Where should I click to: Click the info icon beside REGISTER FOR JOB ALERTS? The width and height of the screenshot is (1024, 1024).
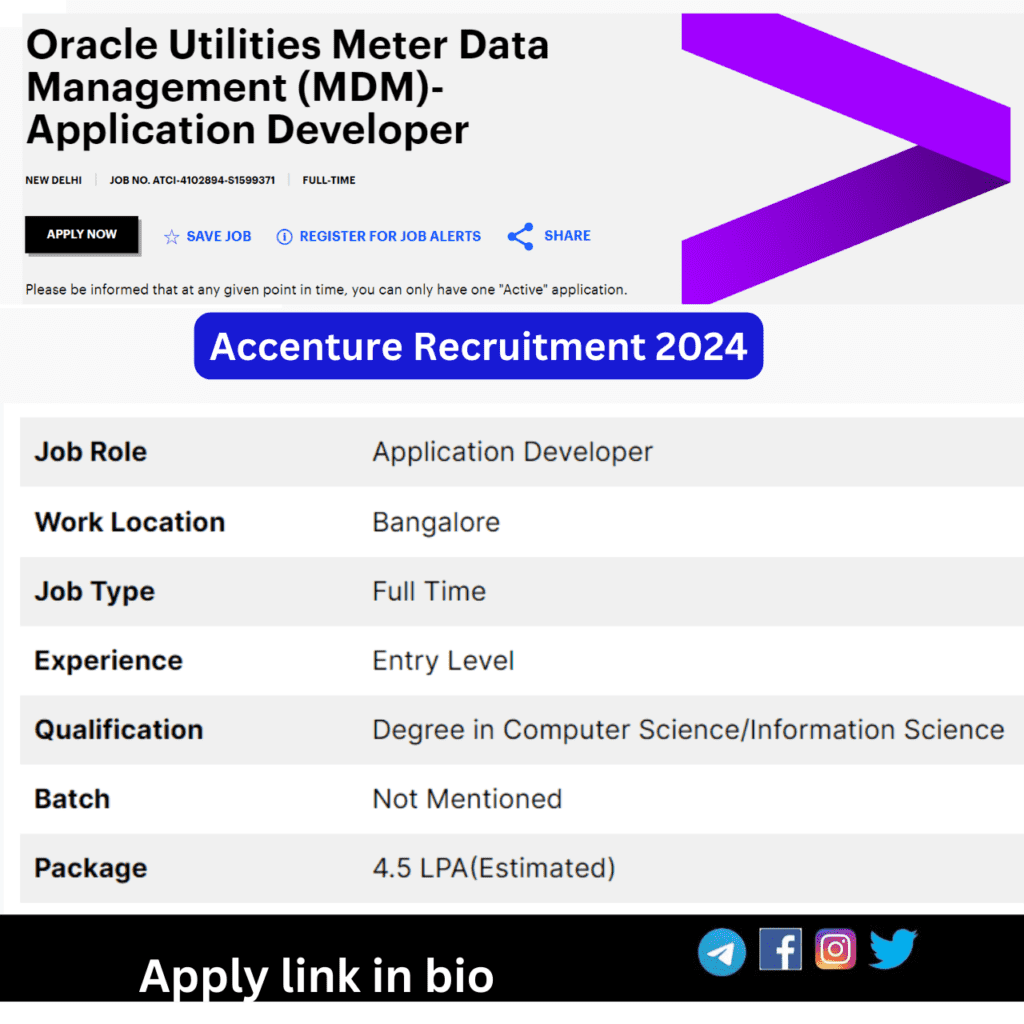285,237
